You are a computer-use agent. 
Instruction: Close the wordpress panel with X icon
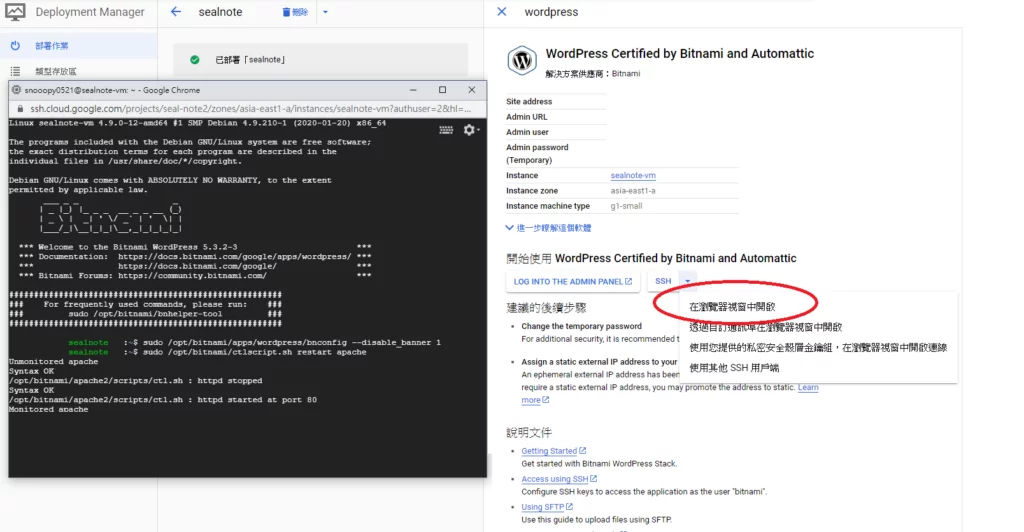click(x=502, y=12)
